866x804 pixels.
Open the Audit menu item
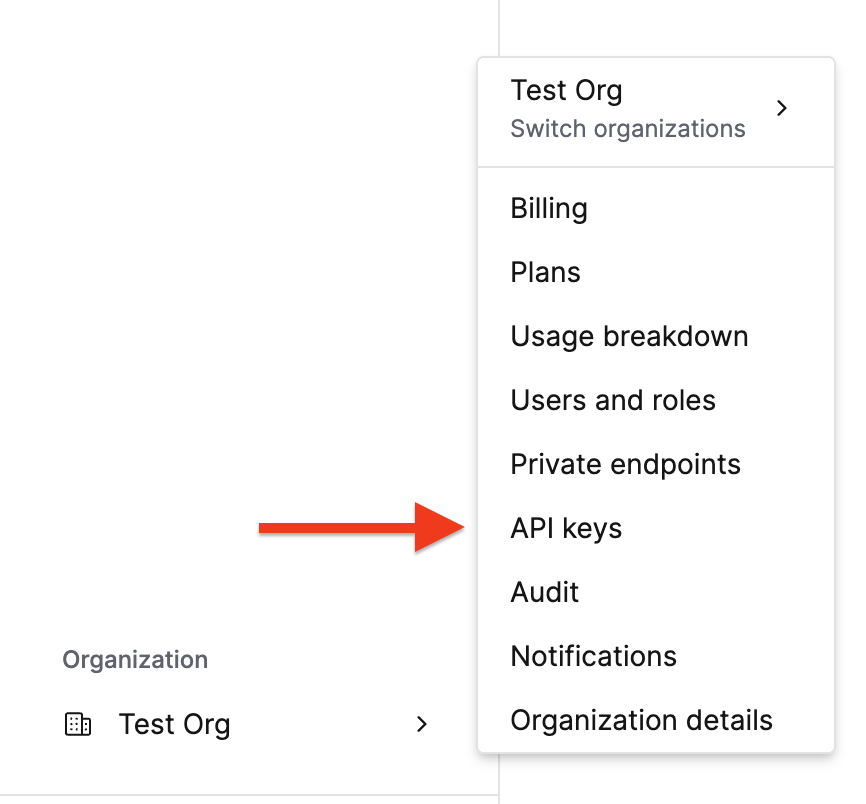tap(545, 593)
